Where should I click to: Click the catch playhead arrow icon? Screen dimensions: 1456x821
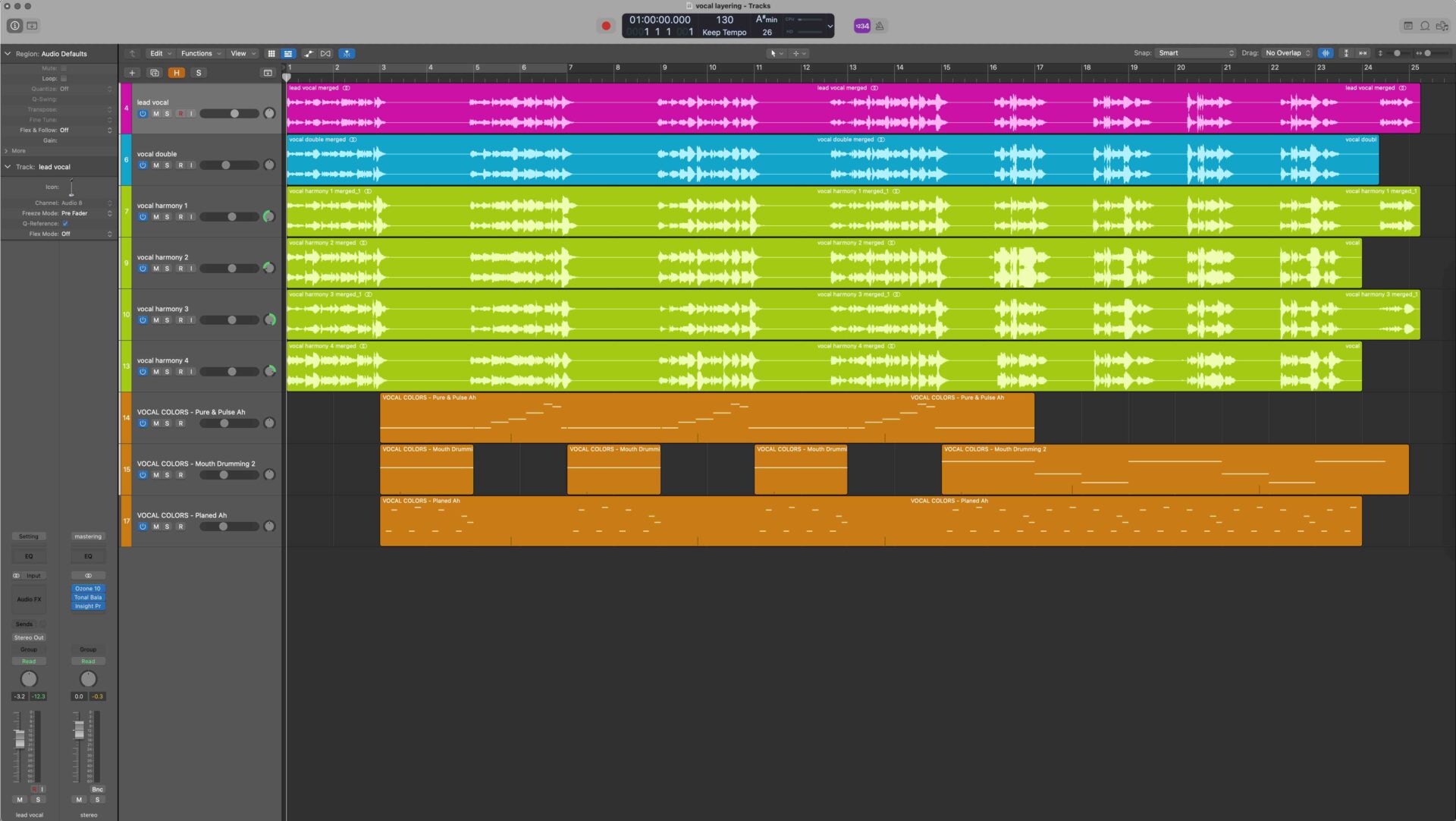coord(132,53)
